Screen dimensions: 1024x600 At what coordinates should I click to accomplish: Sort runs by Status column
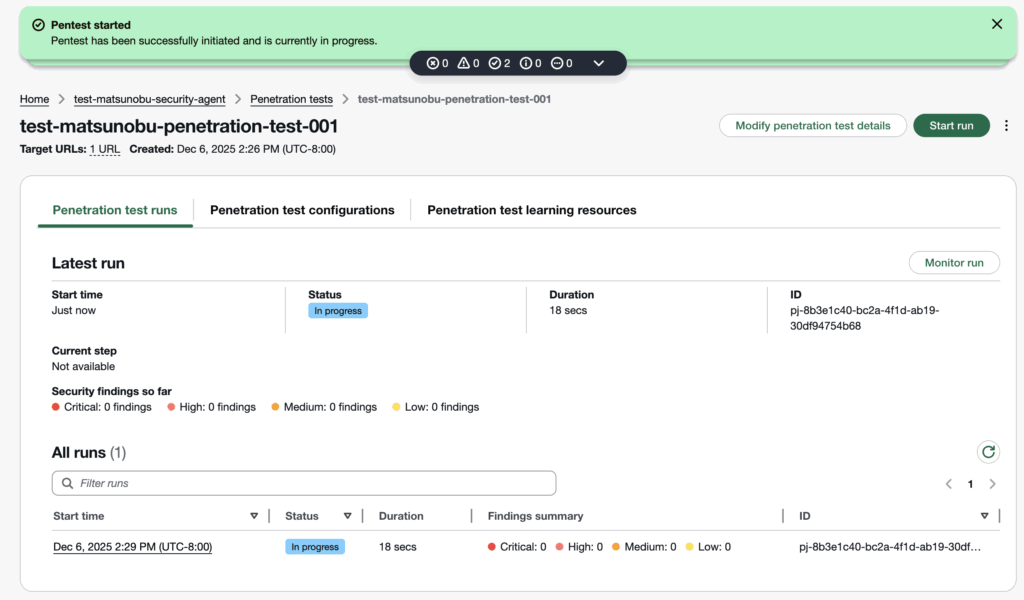pyautogui.click(x=348, y=516)
